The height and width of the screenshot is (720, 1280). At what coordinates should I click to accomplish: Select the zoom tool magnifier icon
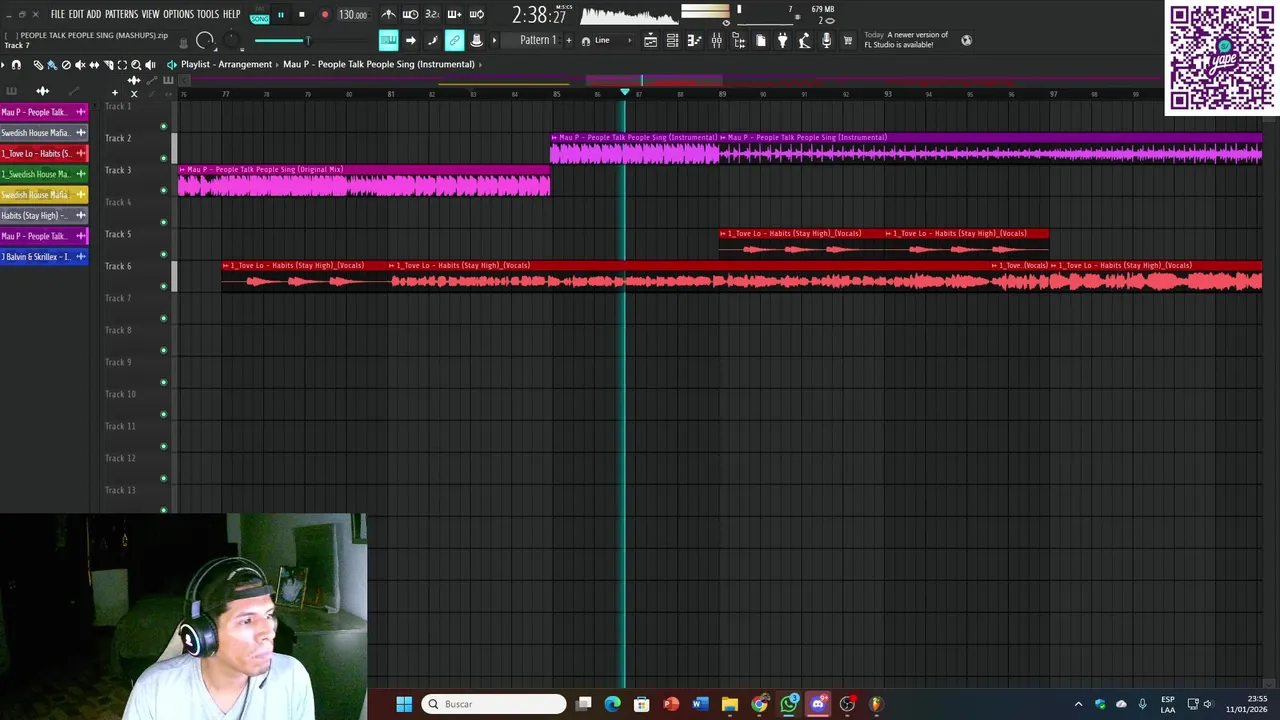(x=136, y=64)
